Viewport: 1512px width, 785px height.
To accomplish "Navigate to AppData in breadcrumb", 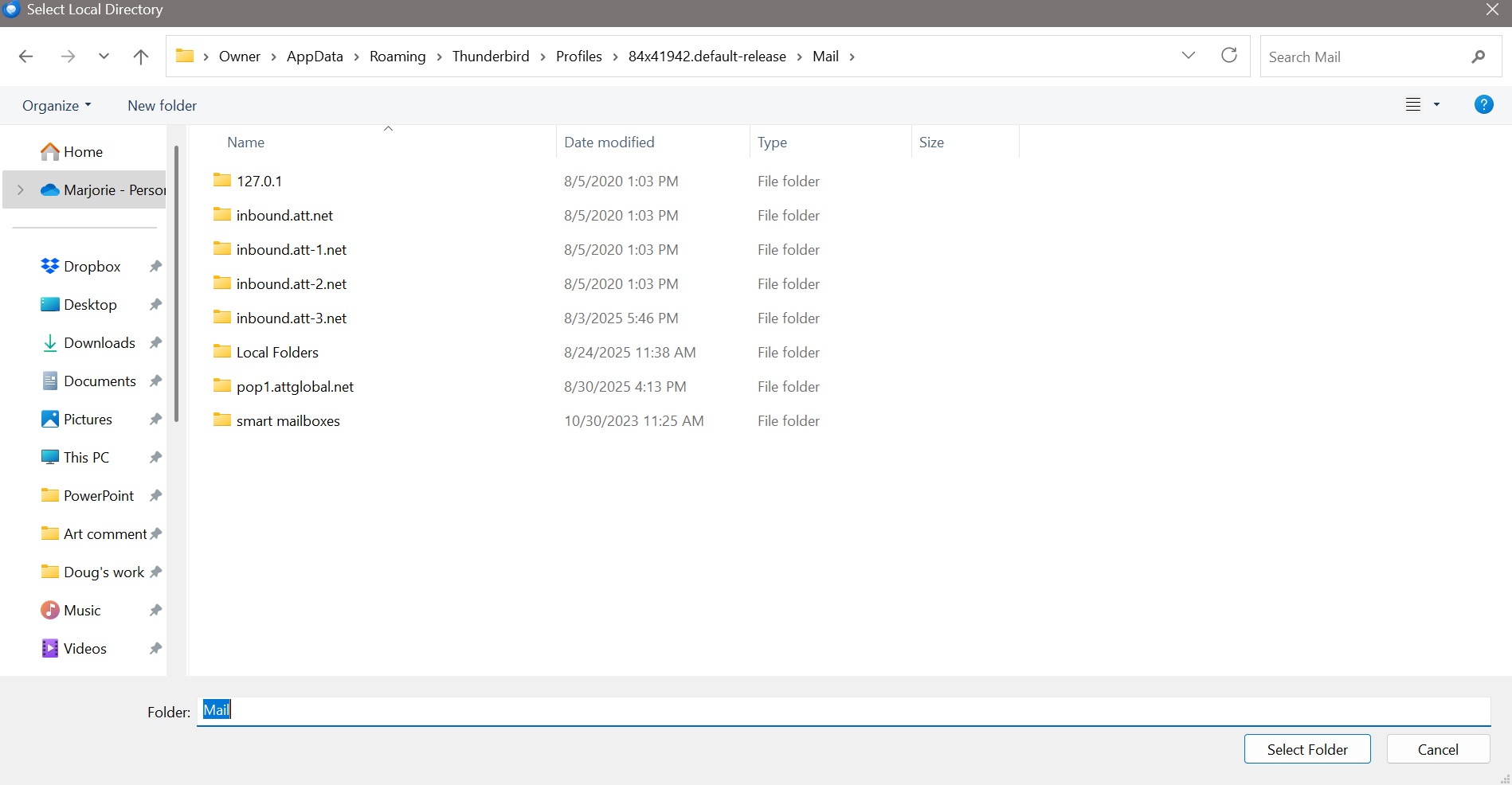I will [x=315, y=57].
